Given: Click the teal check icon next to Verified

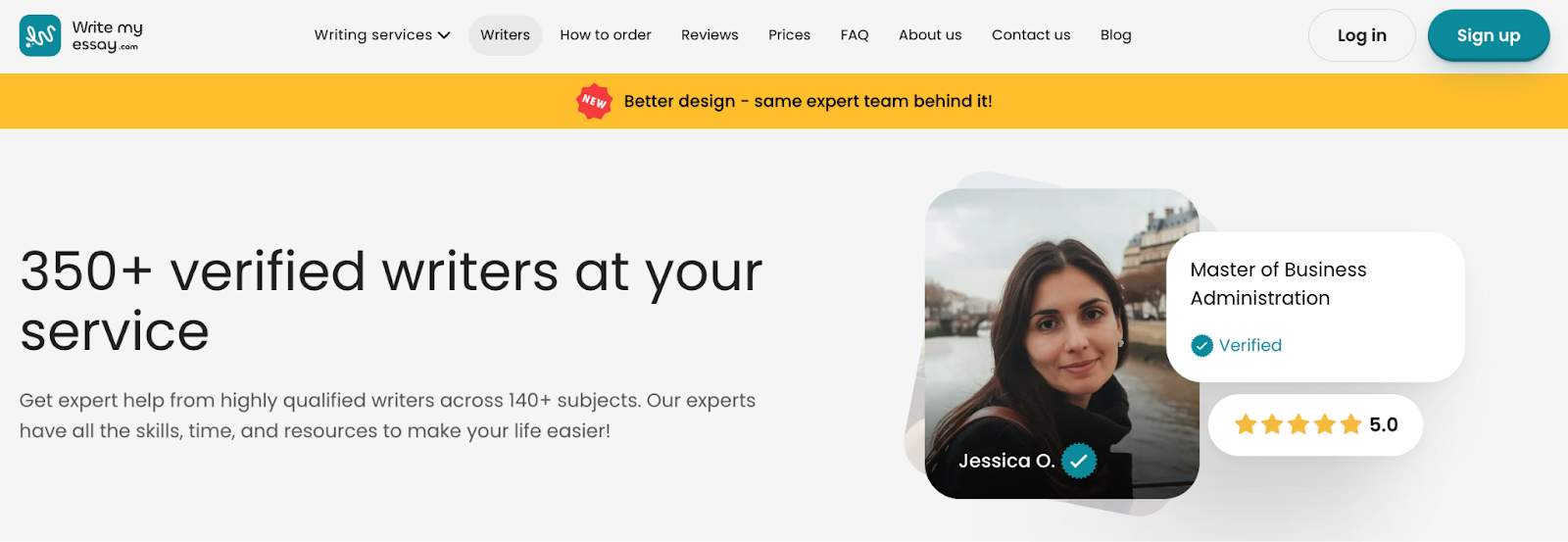Looking at the screenshot, I should click(x=1201, y=345).
